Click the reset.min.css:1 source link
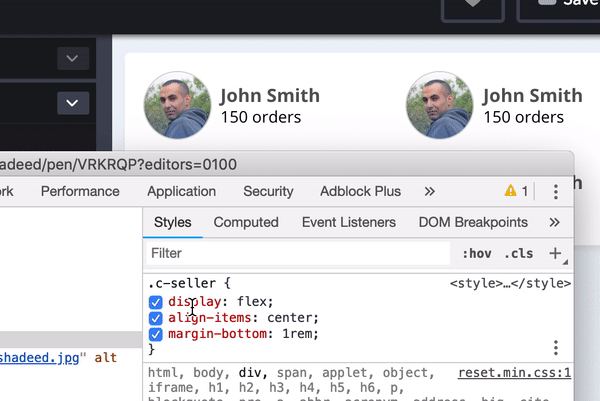This screenshot has height=401, width=600. point(514,373)
